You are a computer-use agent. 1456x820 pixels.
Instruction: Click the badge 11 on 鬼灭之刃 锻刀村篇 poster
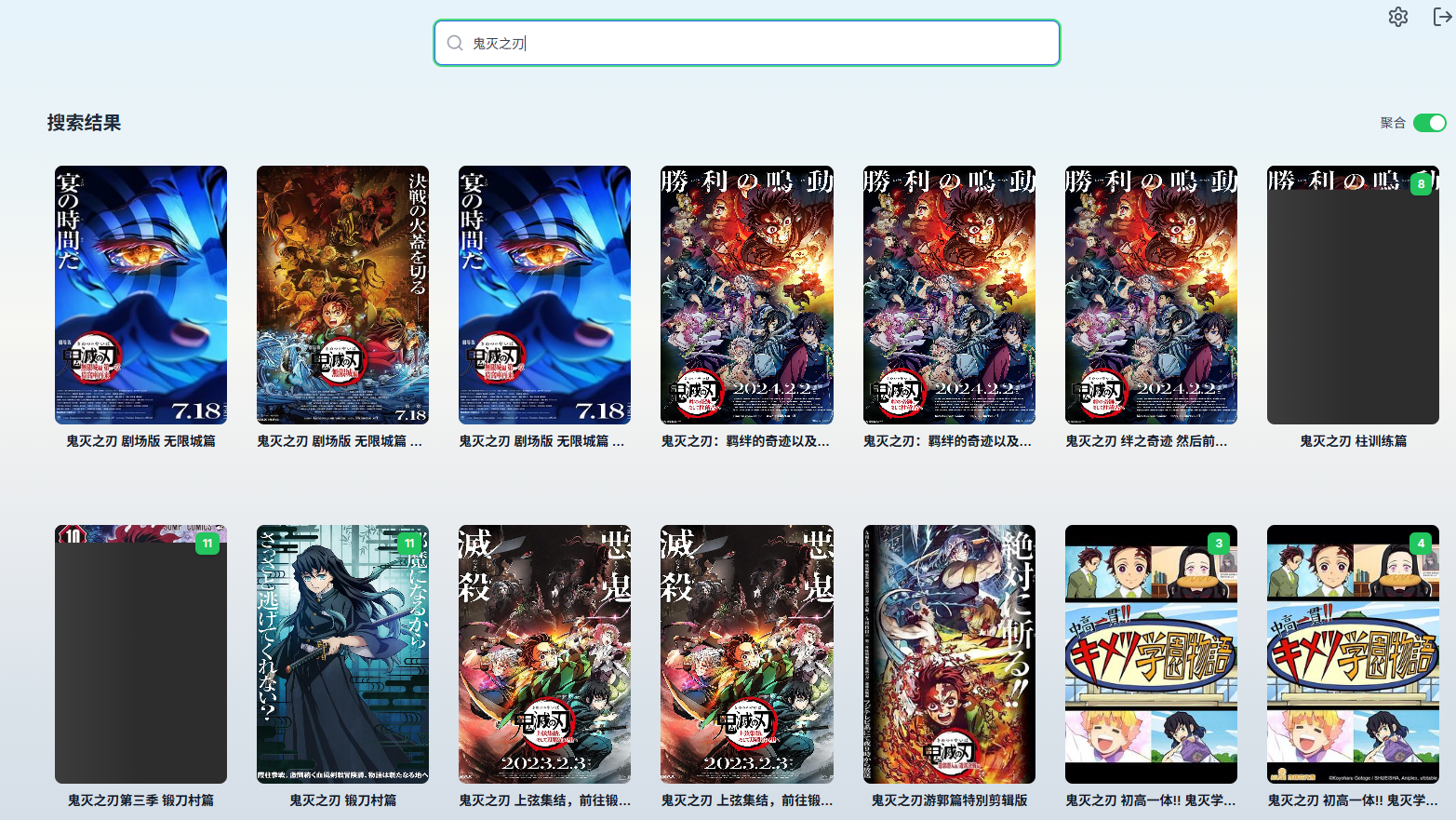409,543
